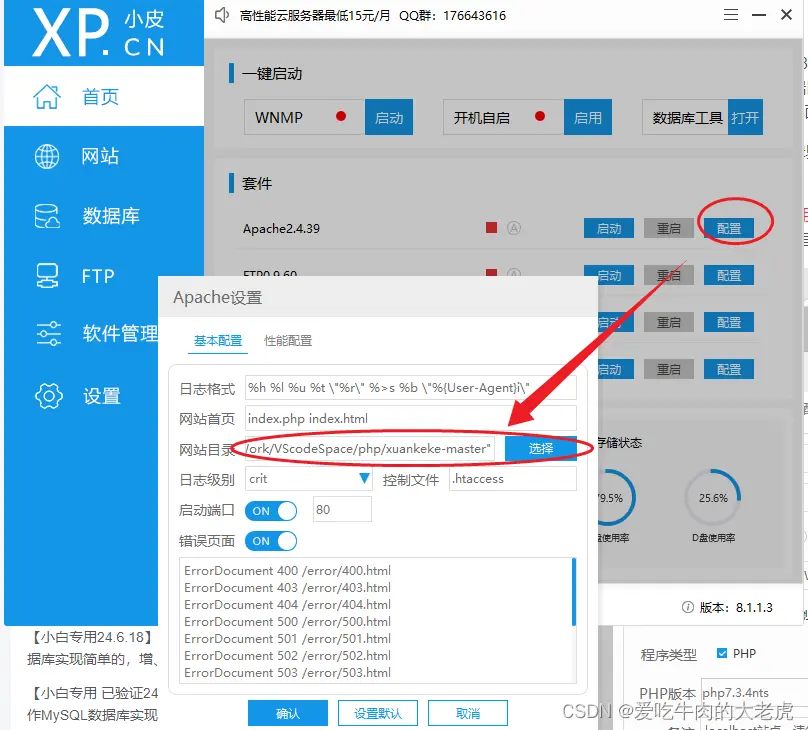Click 启用 for 开机自启
This screenshot has height=730, width=808.
(x=588, y=117)
